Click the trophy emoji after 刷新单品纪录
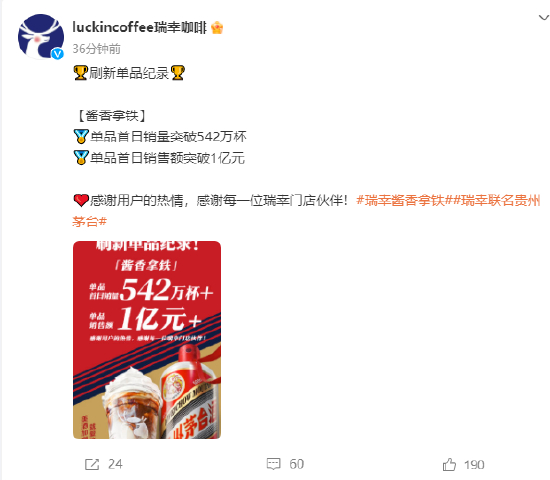 click(x=177, y=73)
